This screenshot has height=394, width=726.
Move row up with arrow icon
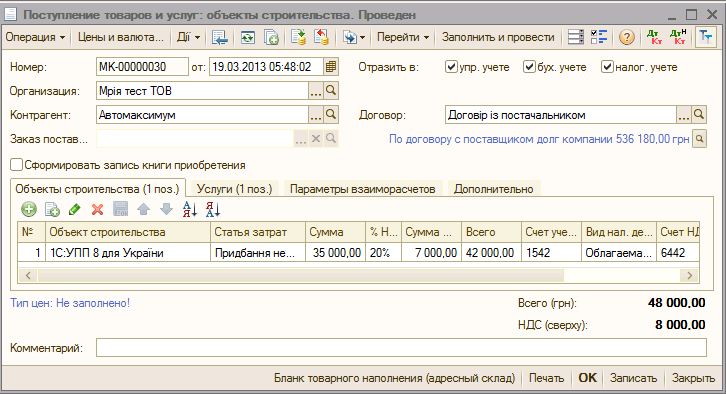coord(144,209)
